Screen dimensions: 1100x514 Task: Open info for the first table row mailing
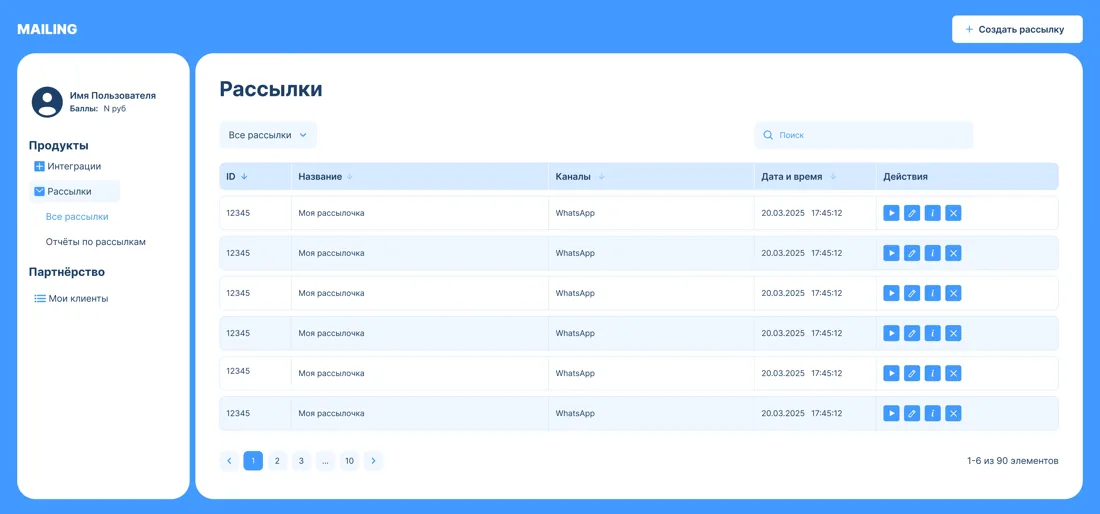[932, 213]
